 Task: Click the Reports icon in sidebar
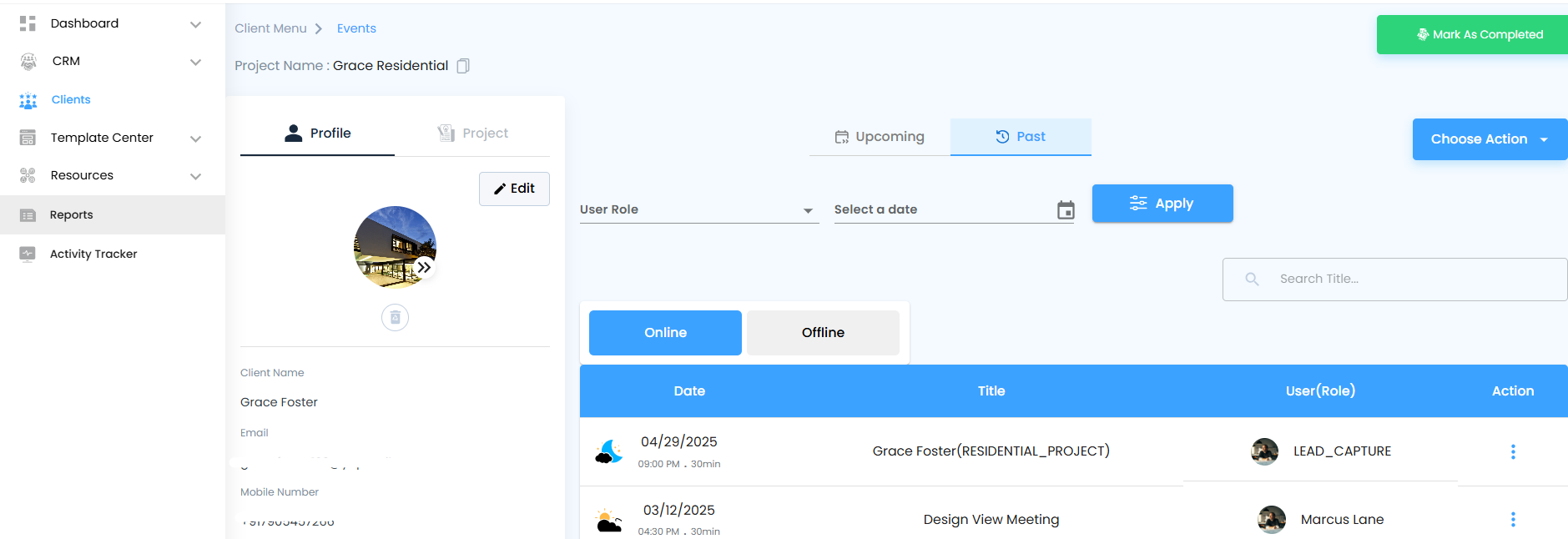(x=28, y=215)
